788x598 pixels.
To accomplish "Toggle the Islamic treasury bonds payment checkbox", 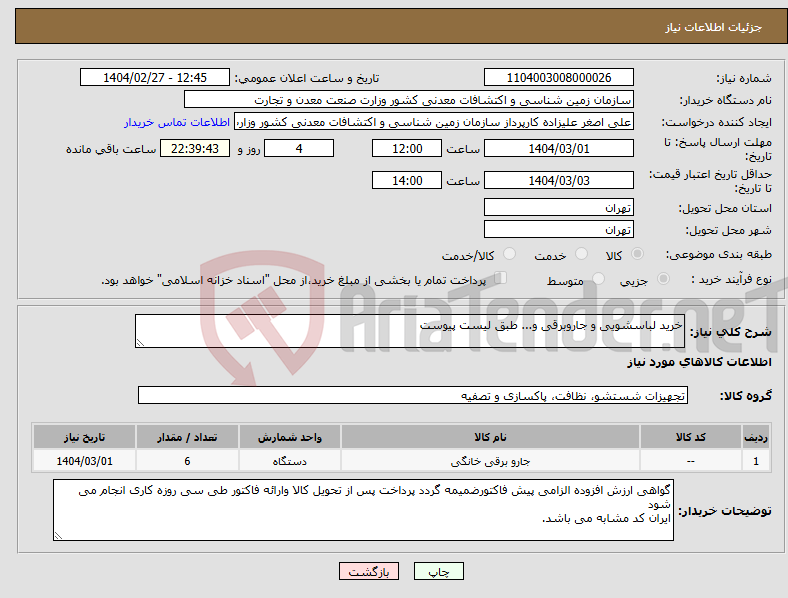I will point(501,278).
